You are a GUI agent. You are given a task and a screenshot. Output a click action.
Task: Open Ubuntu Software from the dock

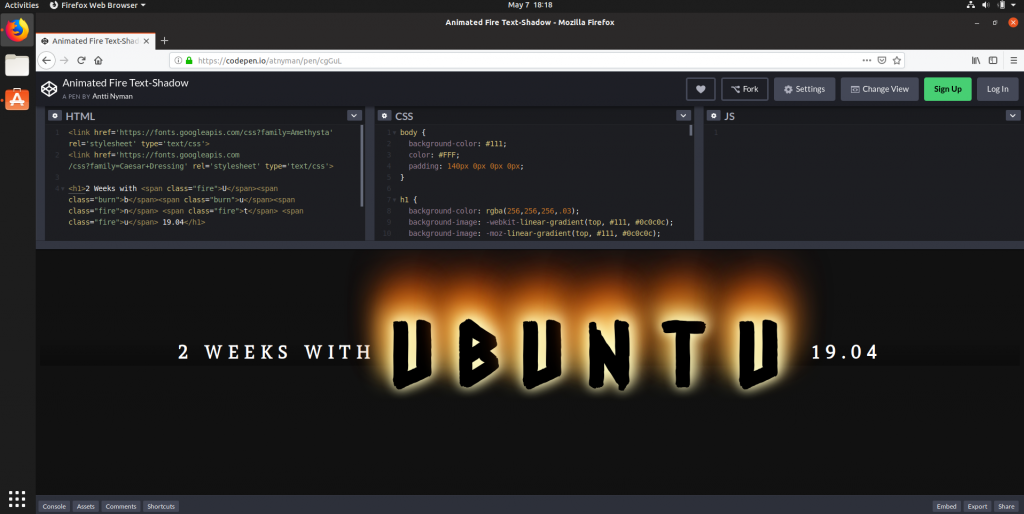17,99
